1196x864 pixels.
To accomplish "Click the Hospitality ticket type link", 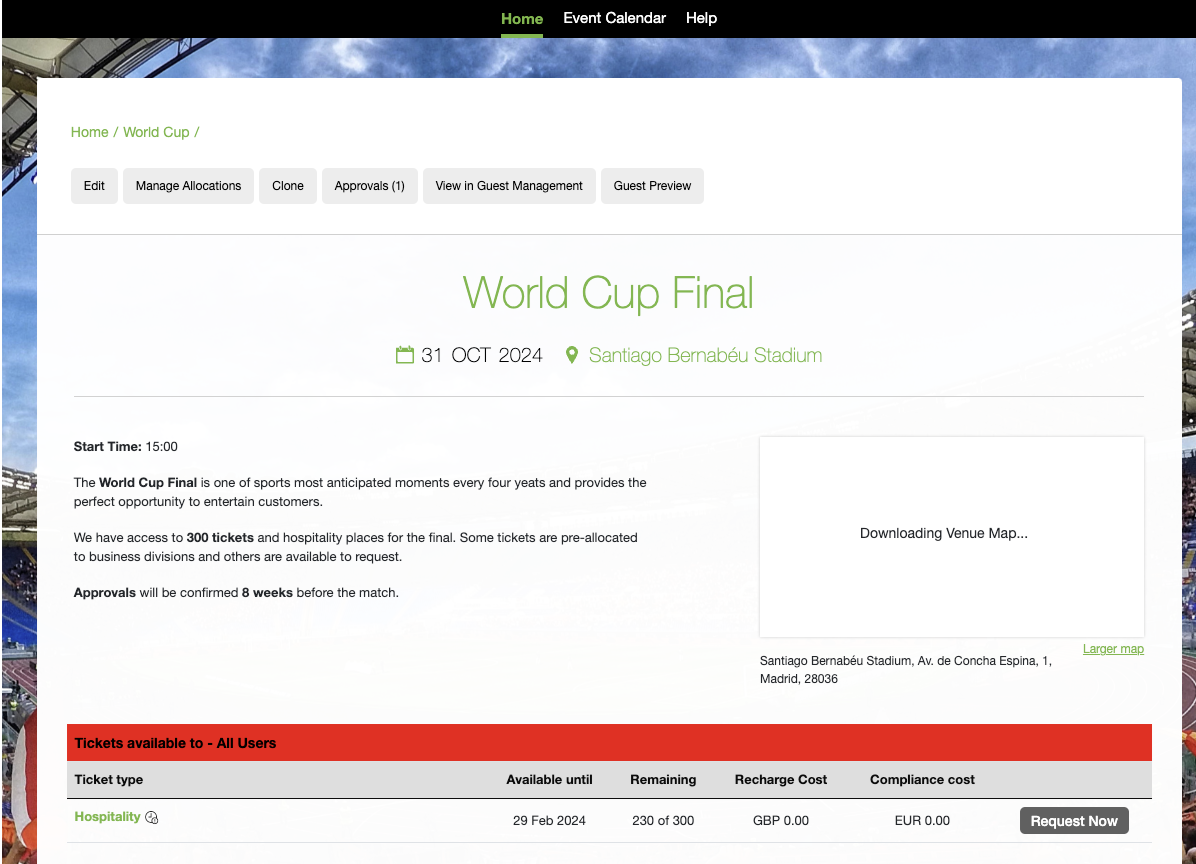I will point(108,817).
